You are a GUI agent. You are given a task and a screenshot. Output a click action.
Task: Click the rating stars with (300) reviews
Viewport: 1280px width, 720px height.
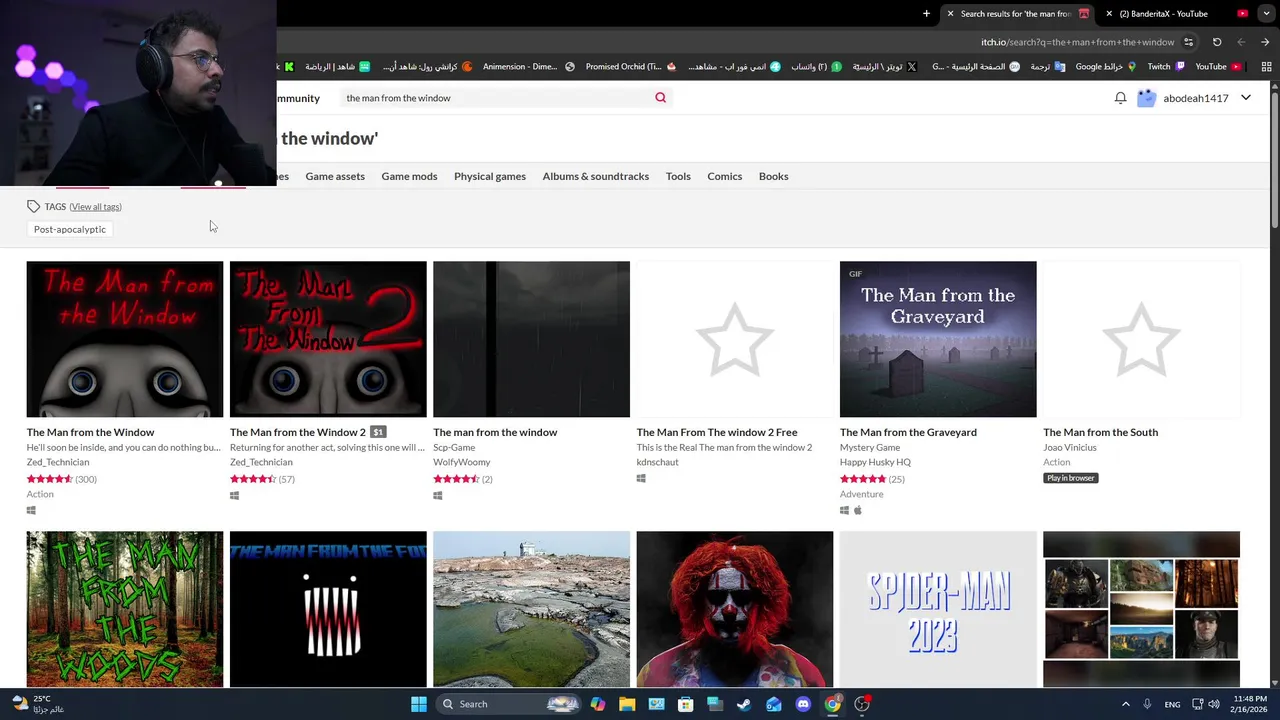pyautogui.click(x=50, y=479)
